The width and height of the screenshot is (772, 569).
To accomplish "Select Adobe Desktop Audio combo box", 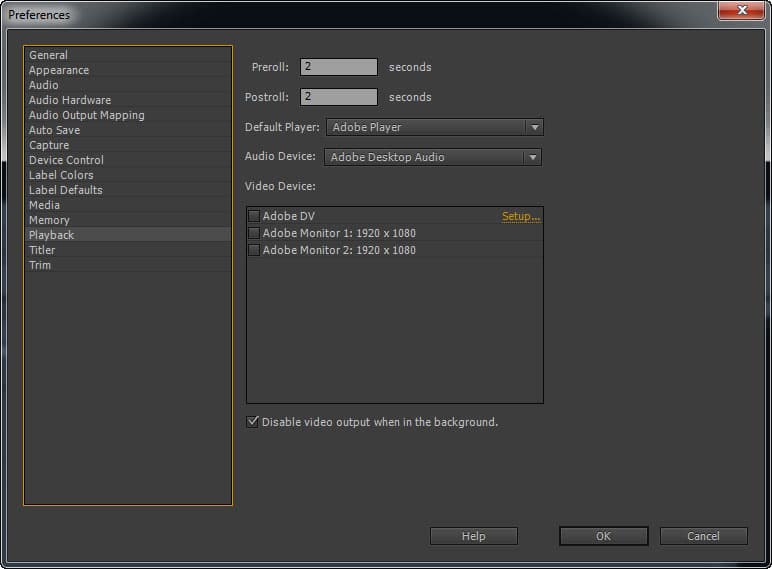I will click(433, 157).
